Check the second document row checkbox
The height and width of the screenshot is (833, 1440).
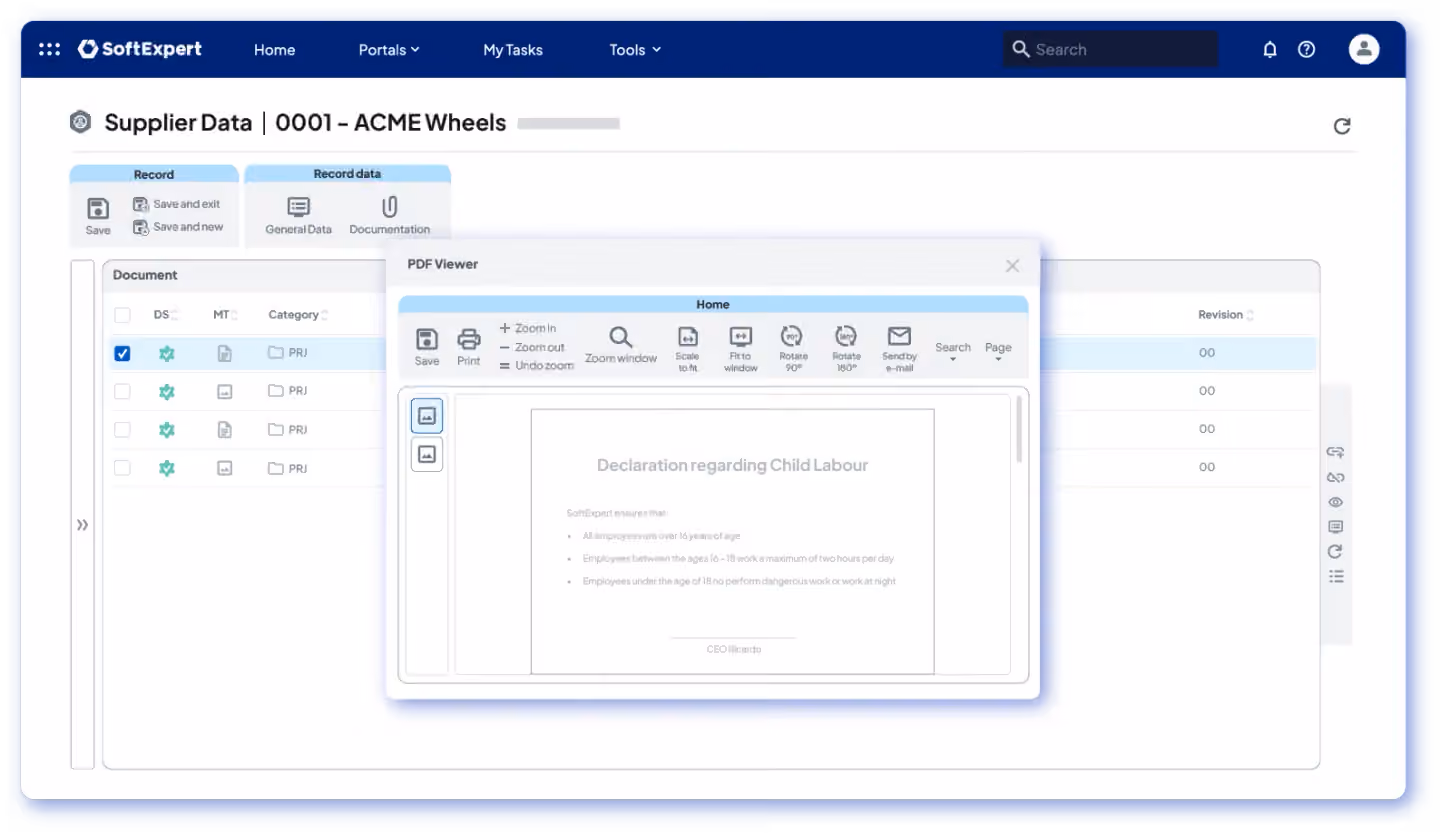[122, 391]
